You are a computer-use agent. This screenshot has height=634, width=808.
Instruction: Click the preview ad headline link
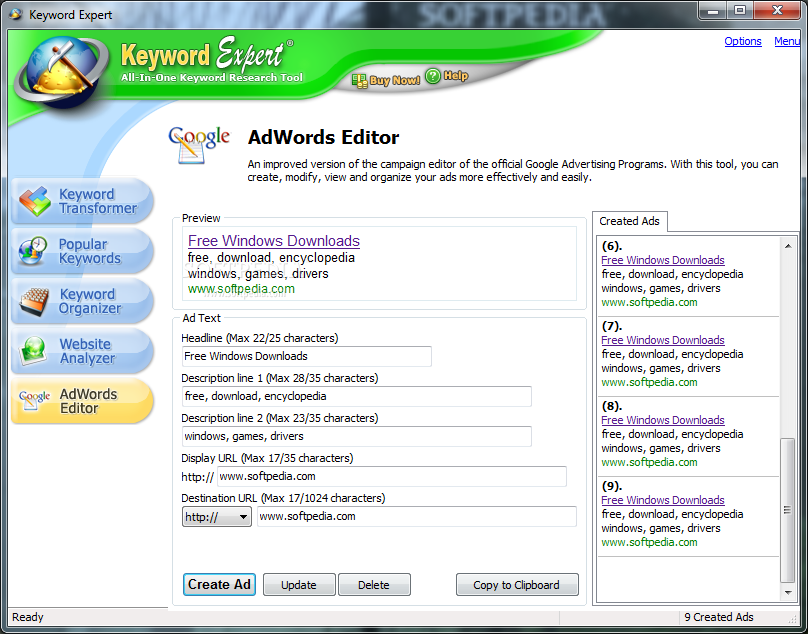pos(274,241)
